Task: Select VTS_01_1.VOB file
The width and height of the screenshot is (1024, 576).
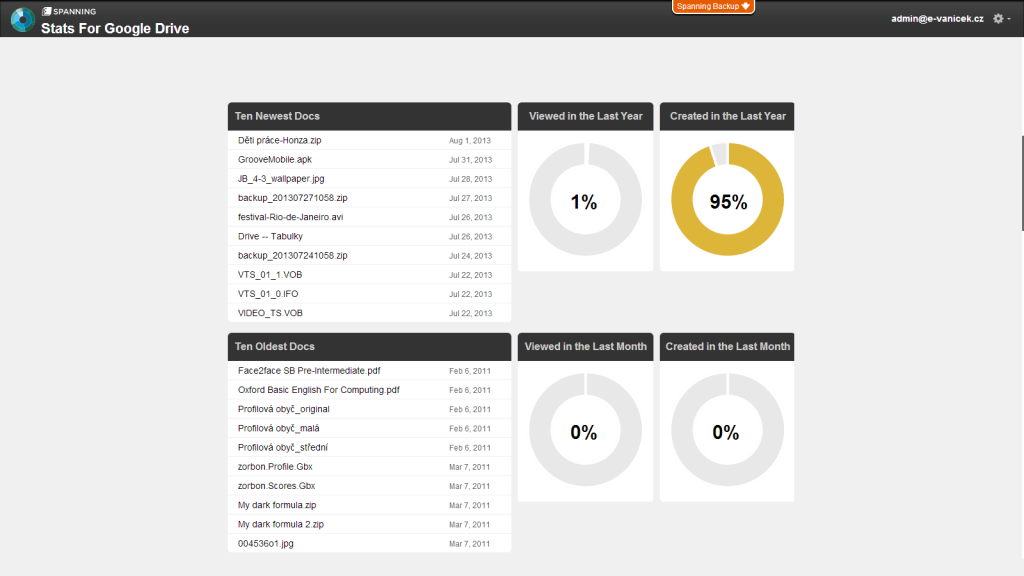Action: point(270,275)
